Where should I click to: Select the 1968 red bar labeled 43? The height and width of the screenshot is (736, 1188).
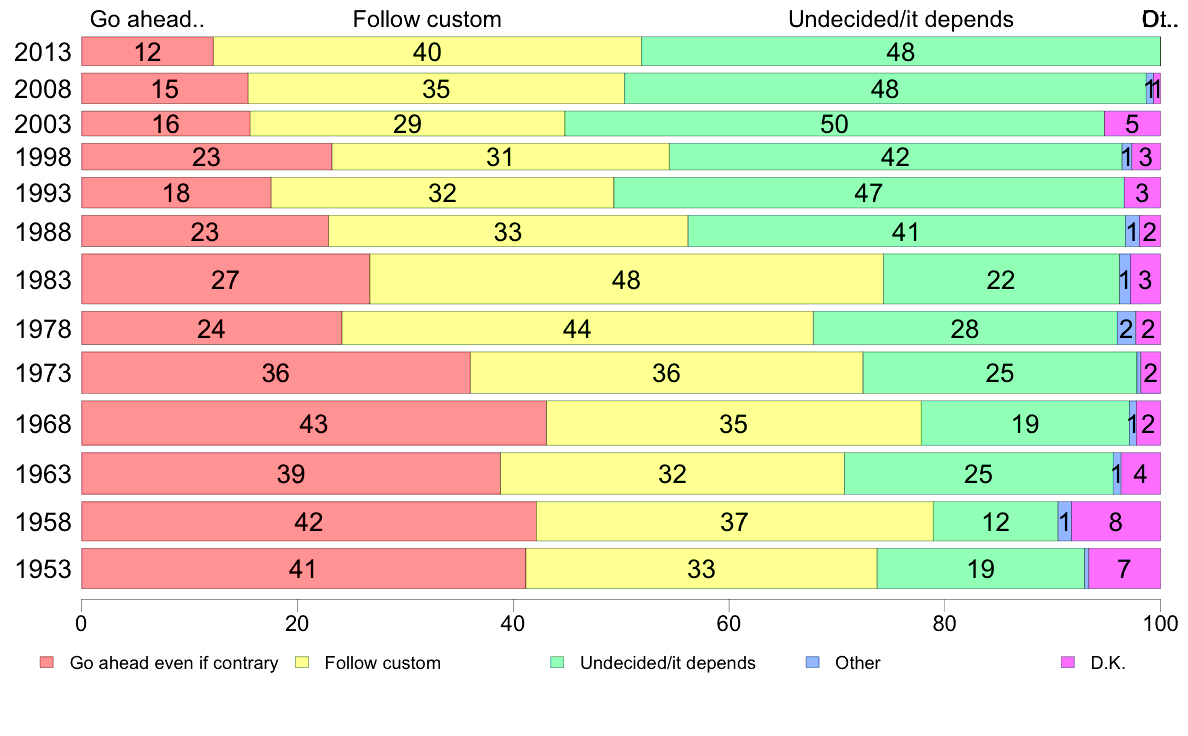point(314,424)
